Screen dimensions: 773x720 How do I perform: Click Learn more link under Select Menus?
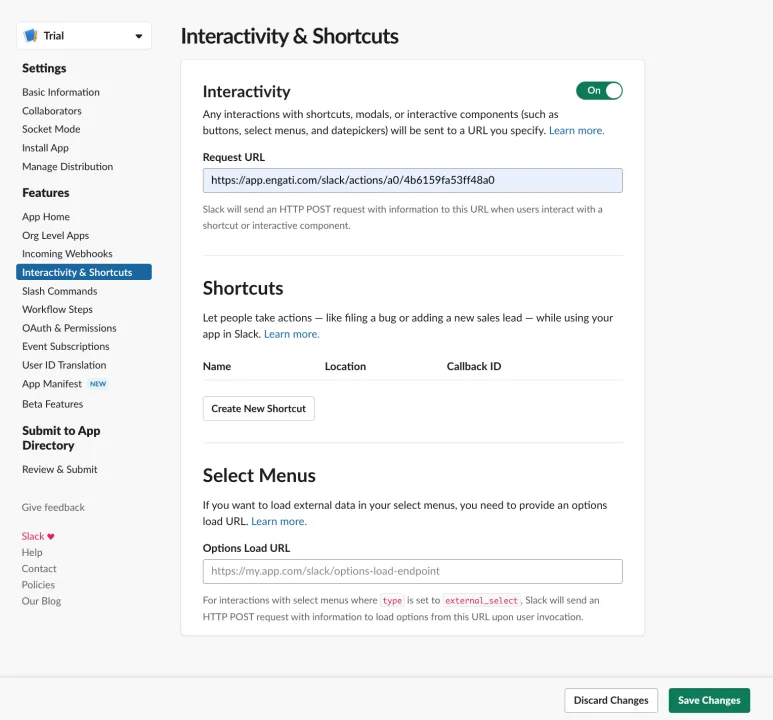(279, 522)
